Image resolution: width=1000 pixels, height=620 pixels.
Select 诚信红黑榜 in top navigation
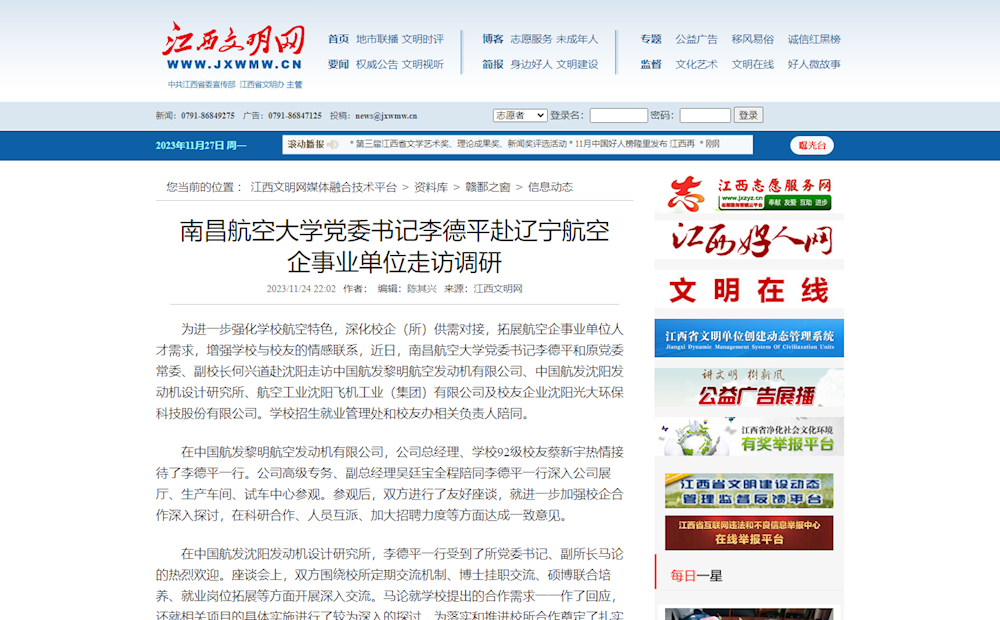click(x=814, y=39)
